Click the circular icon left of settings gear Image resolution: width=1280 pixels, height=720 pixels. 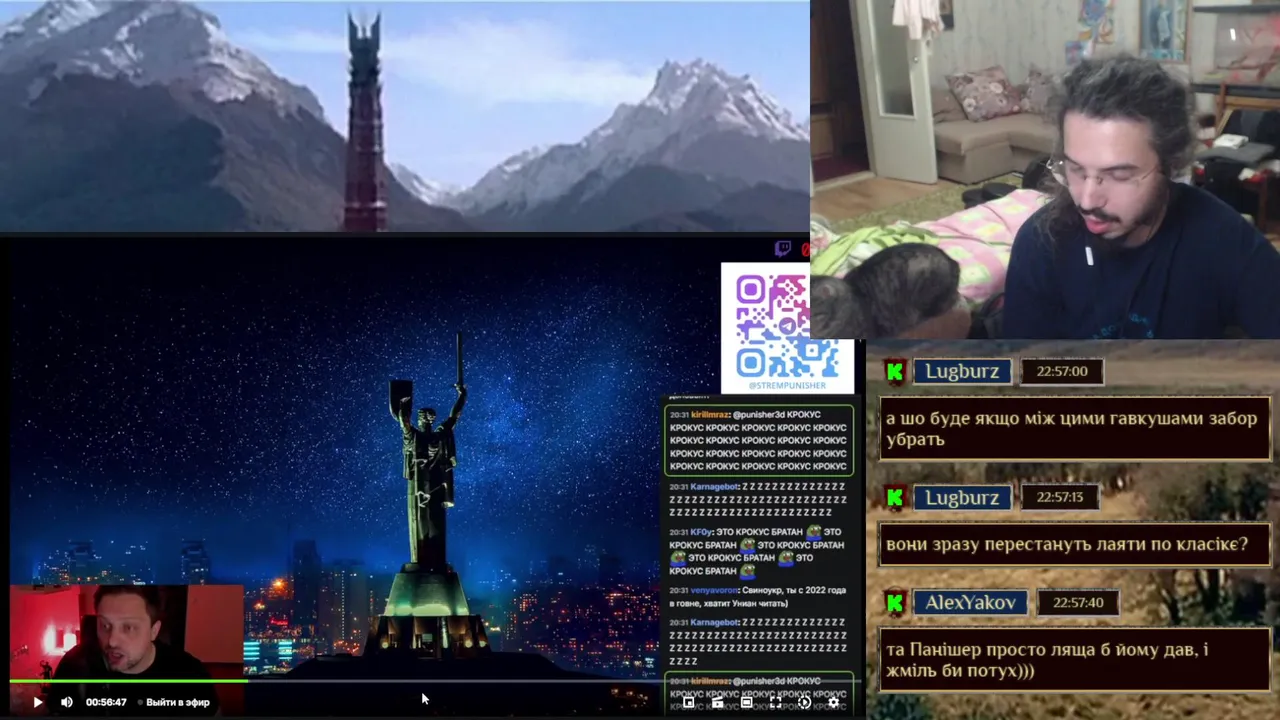click(804, 702)
